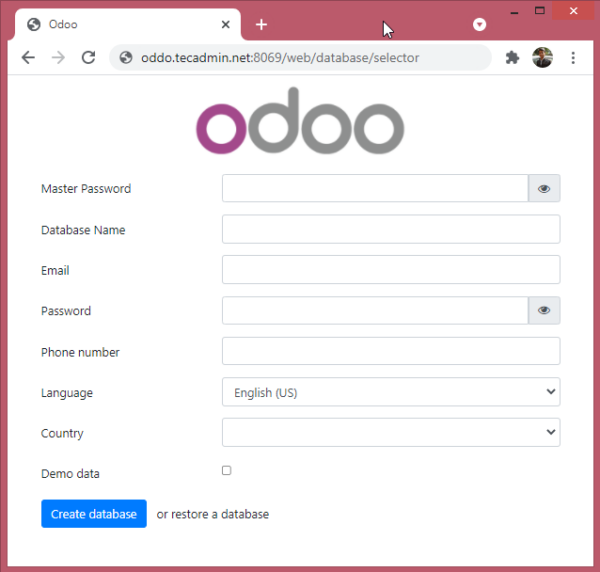Screen dimensions: 600x572
Task: Click the user profile avatar
Action: coord(542,58)
